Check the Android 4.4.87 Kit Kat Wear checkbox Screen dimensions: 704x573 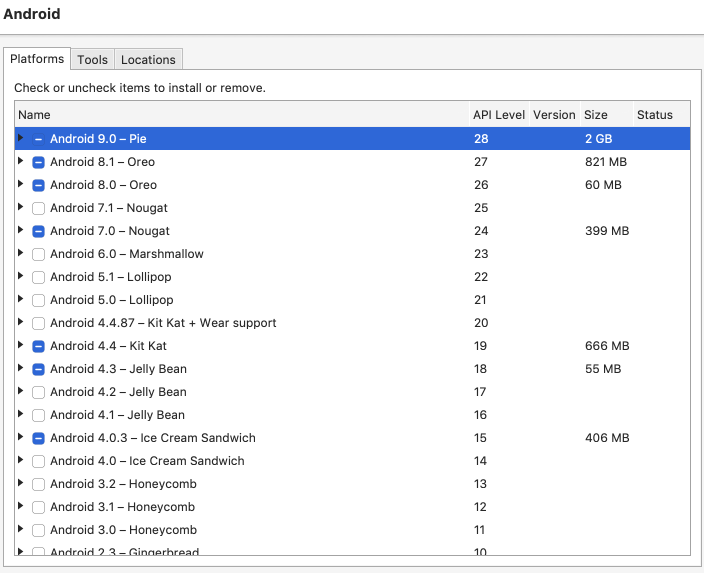point(39,323)
